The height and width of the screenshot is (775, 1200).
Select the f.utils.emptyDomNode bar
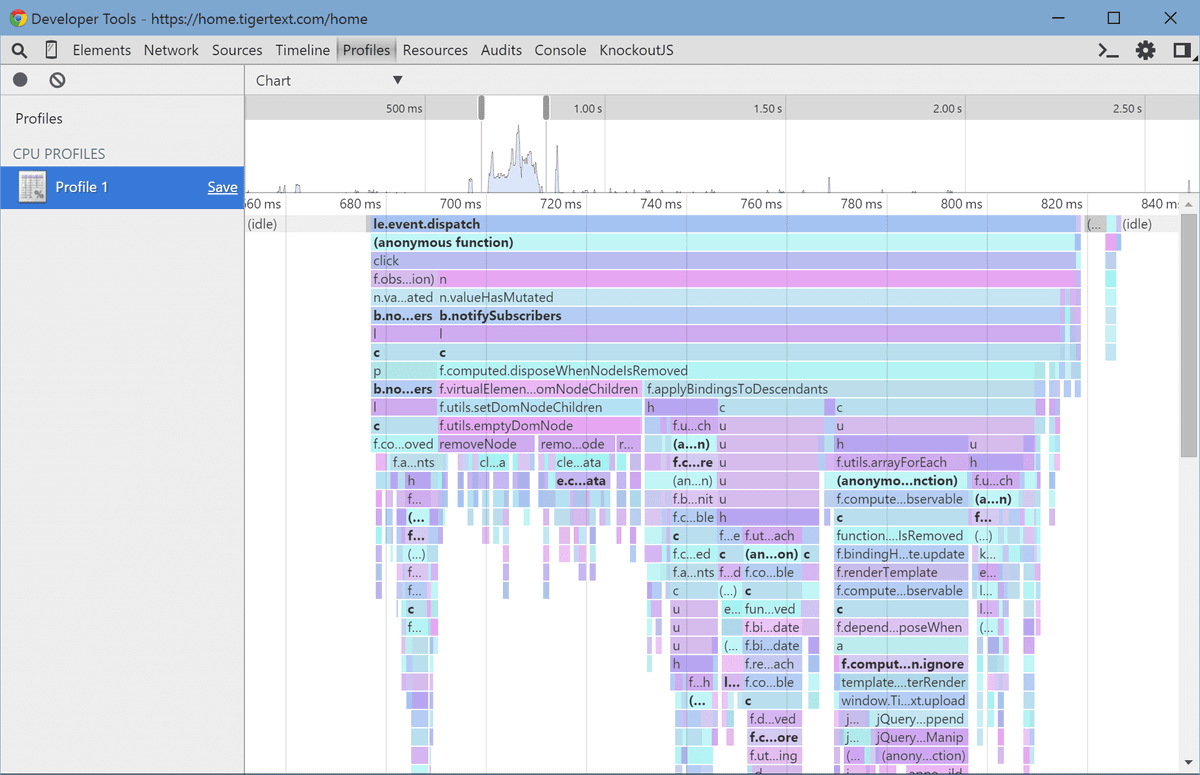[x=539, y=425]
